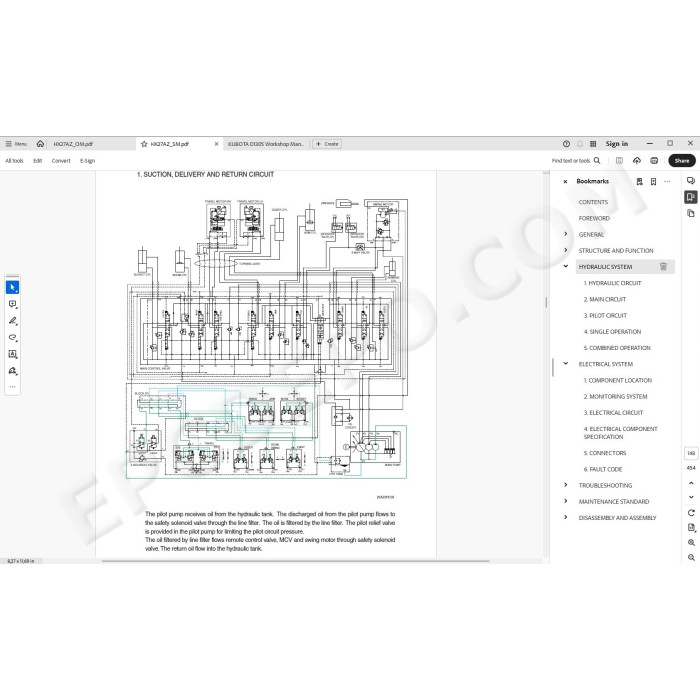700x700 pixels.
Task: Collapse the HYDRAULIC SYSTEM bookmark
Action: [566, 266]
